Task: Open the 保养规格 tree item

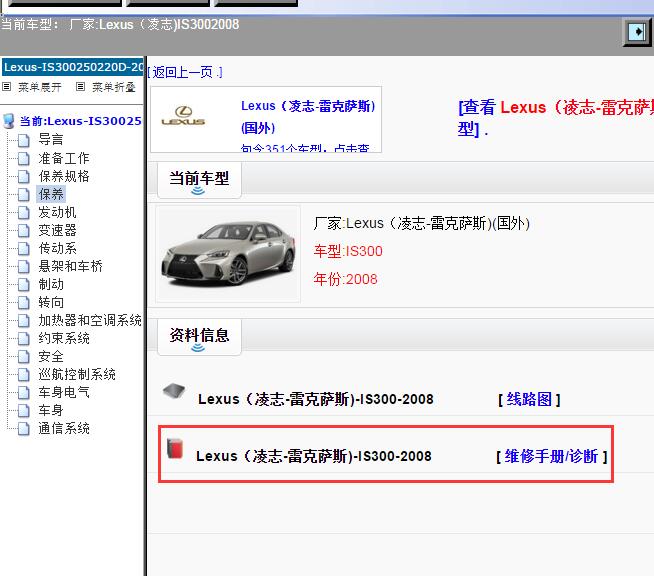Action: [x=64, y=176]
